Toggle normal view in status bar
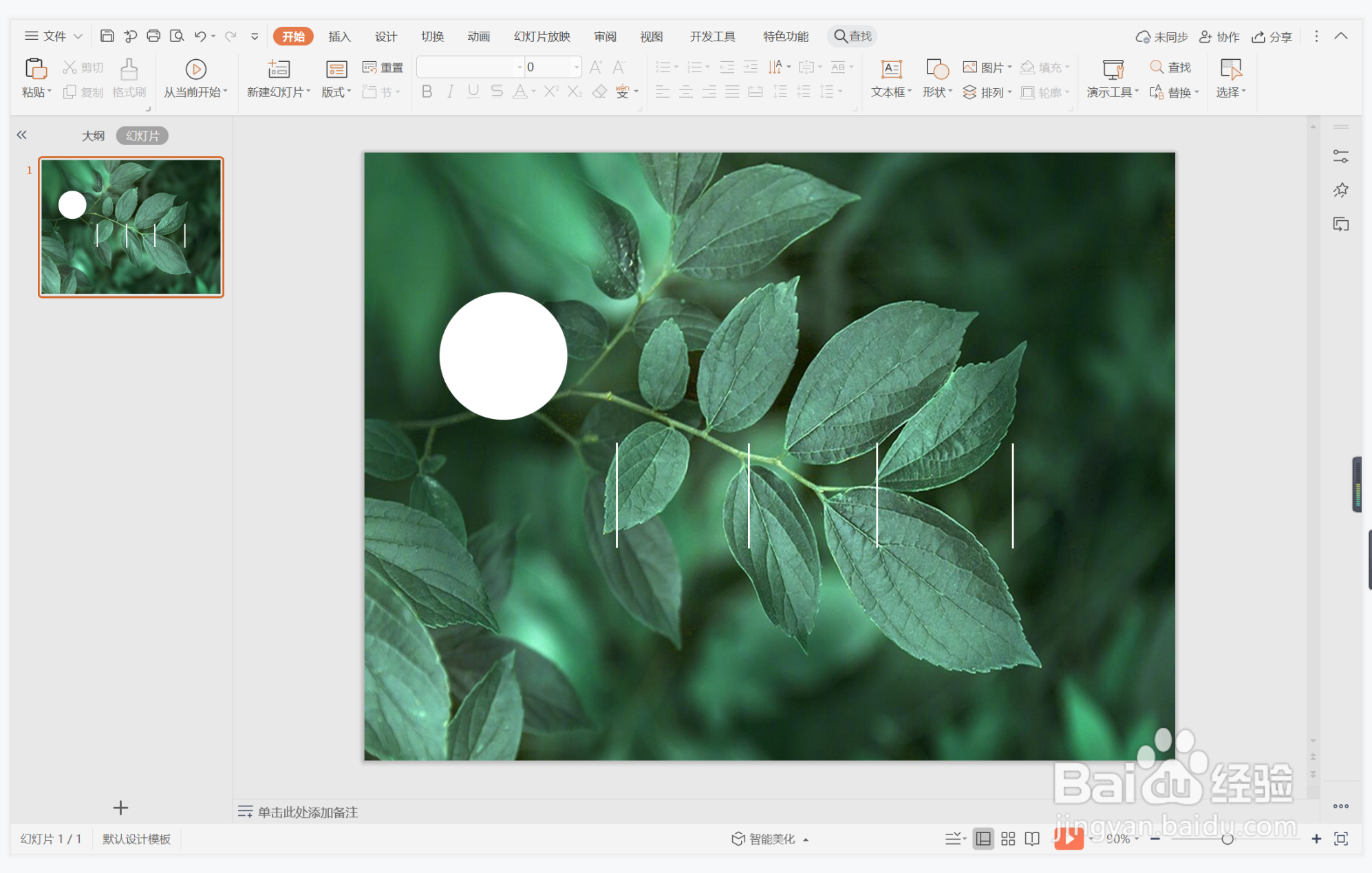This screenshot has height=873, width=1372. pyautogui.click(x=983, y=839)
